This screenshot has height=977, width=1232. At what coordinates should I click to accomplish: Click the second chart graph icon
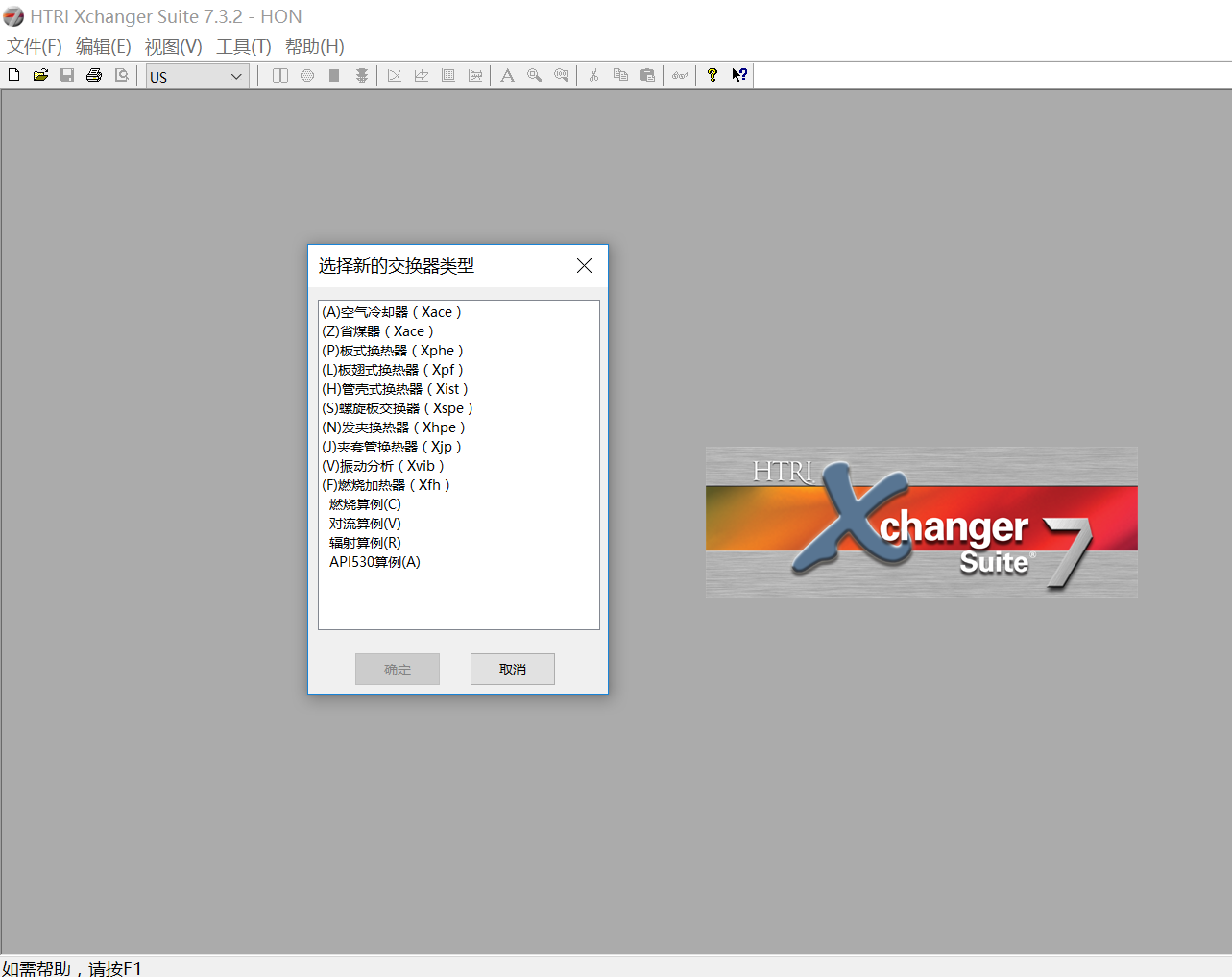point(422,75)
